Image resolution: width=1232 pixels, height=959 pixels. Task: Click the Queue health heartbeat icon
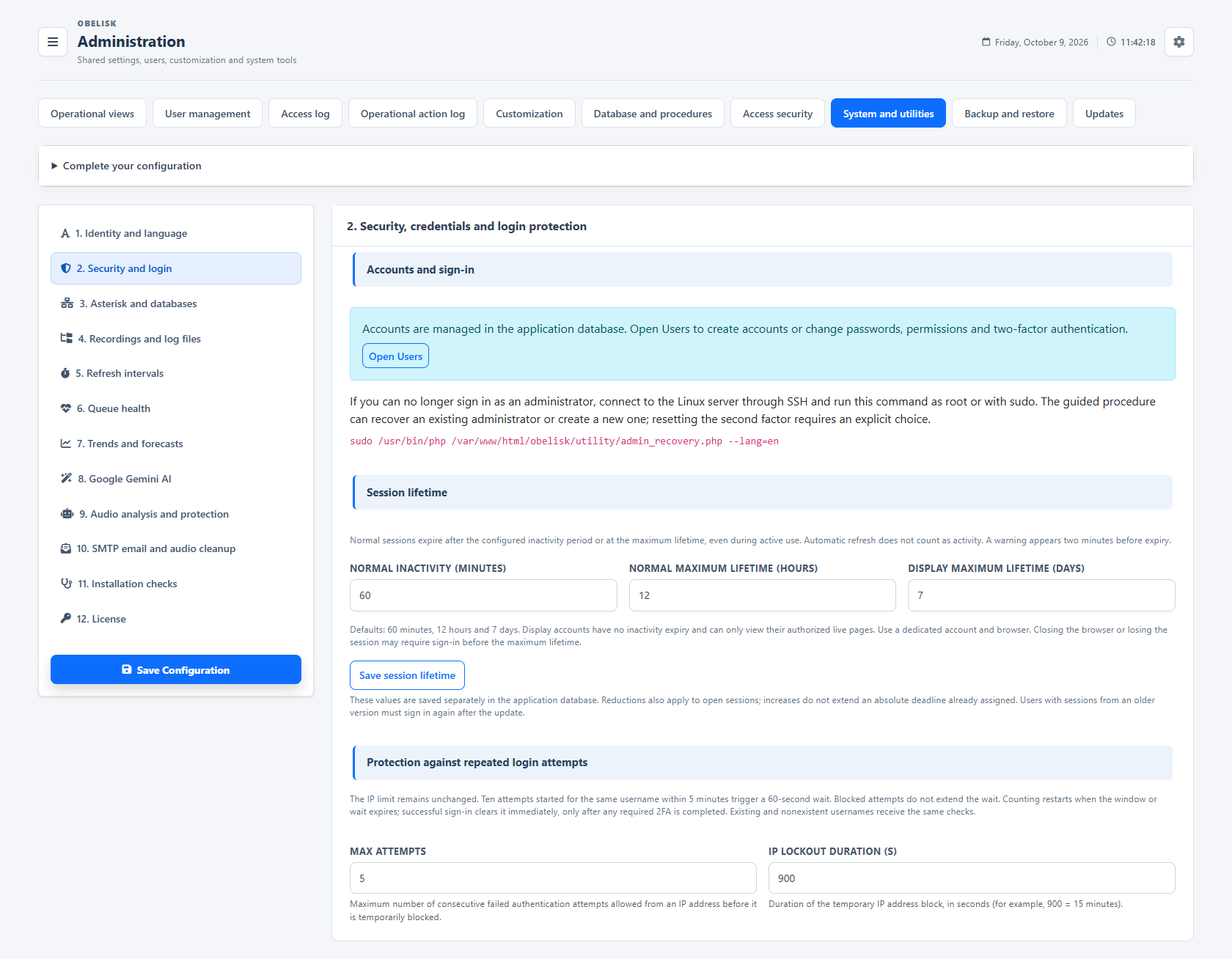(x=66, y=408)
